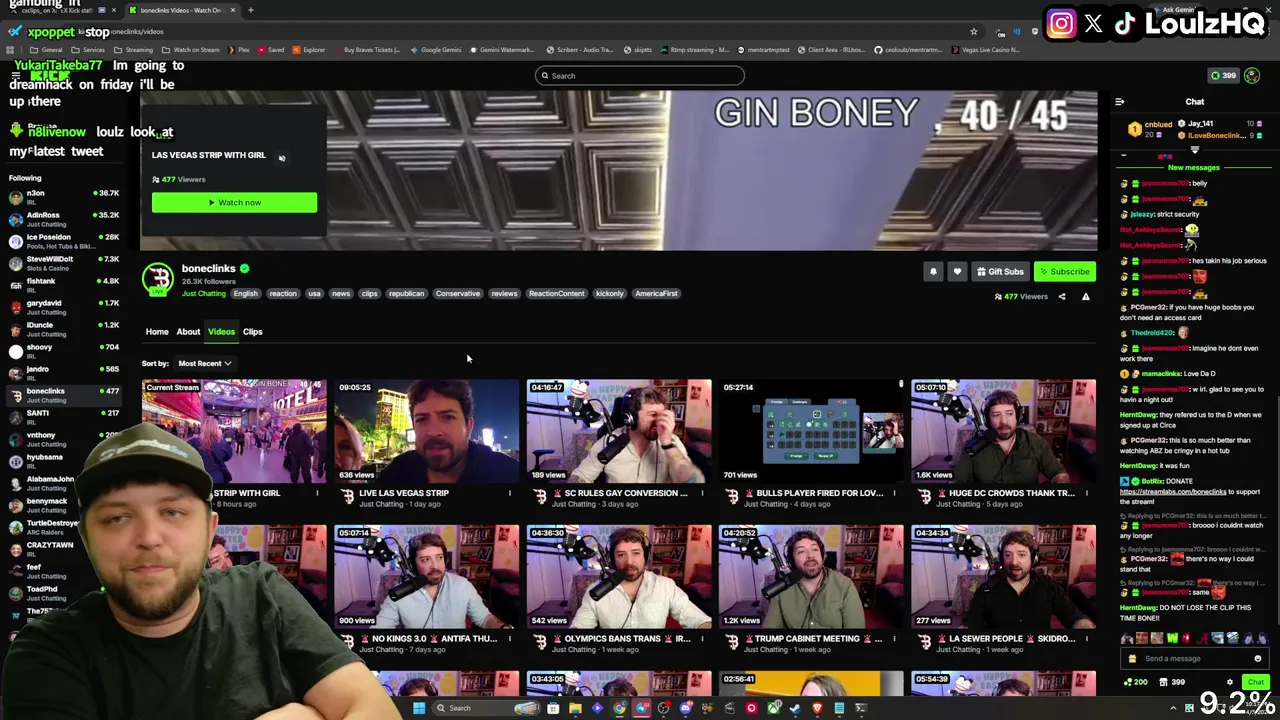Open options for LIVE LAS VEGAS STRIP video
Viewport: 1280px width, 720px height.
(509, 493)
